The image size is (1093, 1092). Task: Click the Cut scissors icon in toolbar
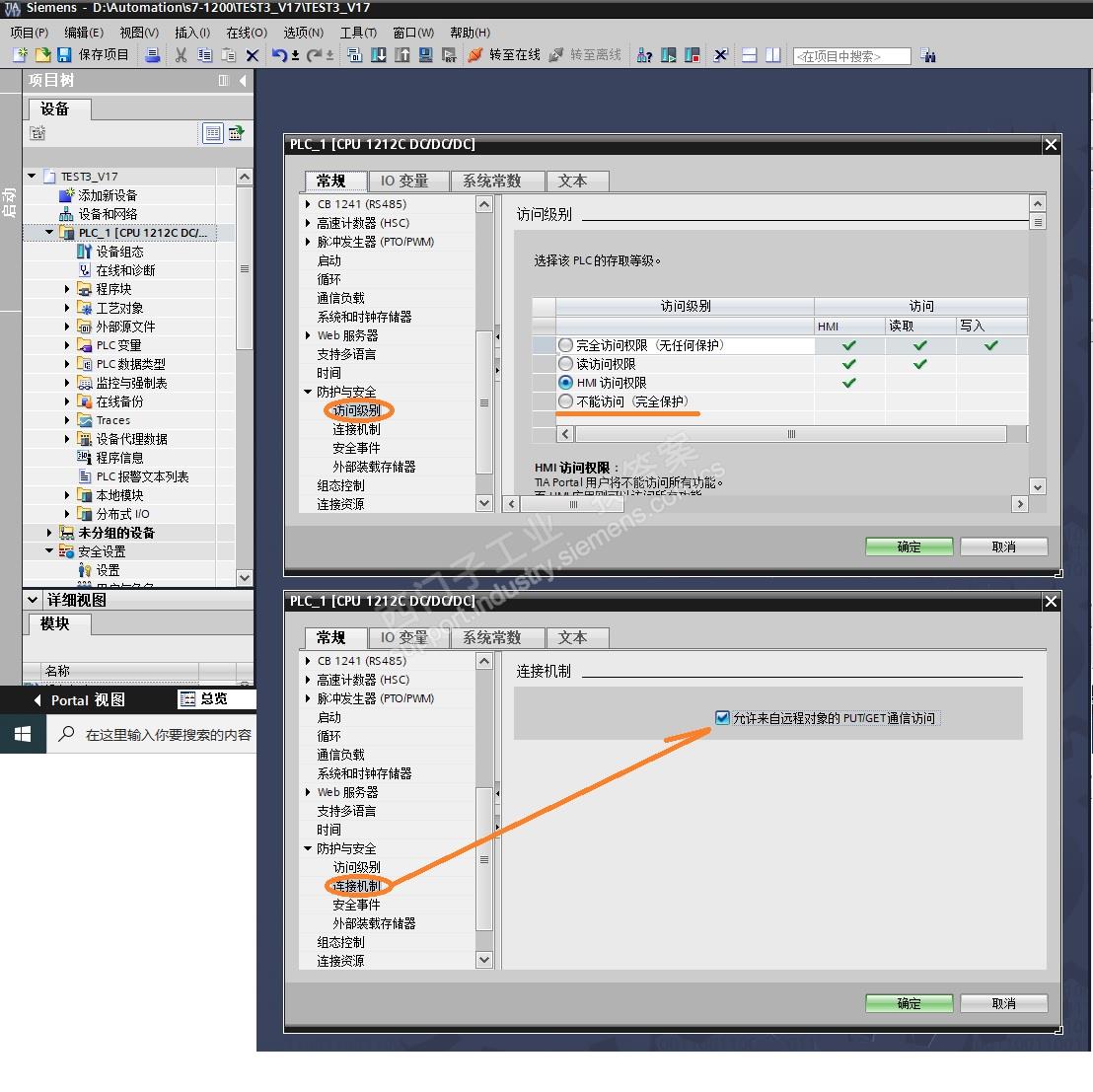(x=181, y=55)
